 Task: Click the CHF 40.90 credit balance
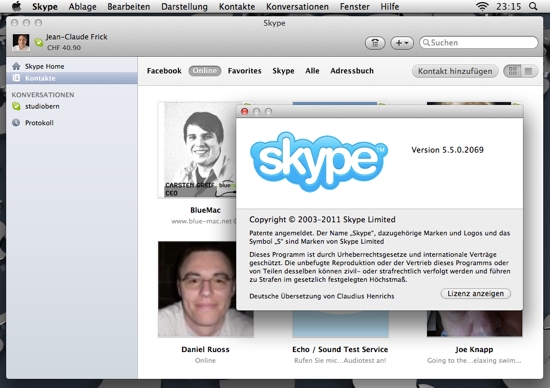pyautogui.click(x=64, y=48)
